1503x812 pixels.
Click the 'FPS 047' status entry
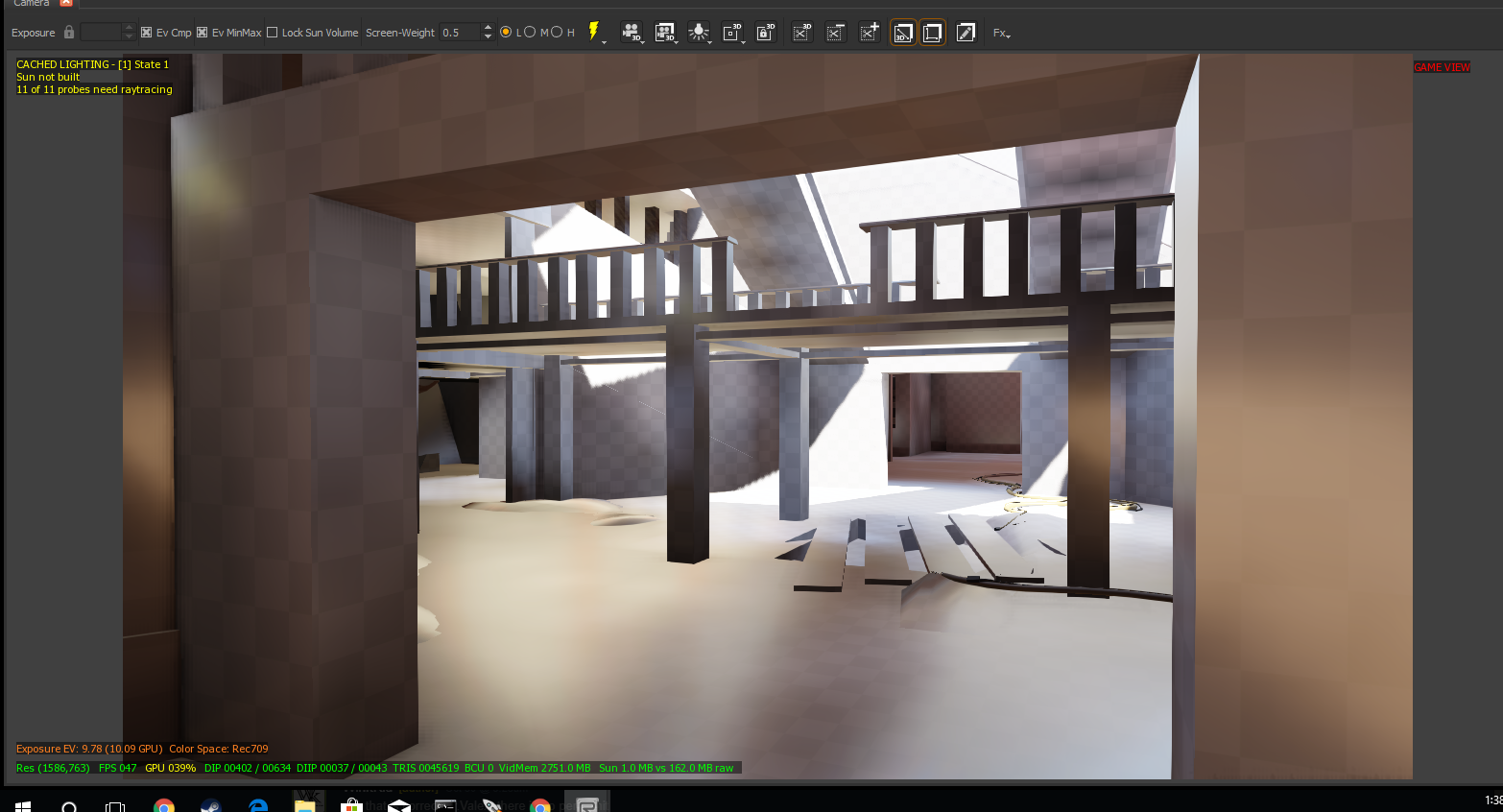point(118,768)
